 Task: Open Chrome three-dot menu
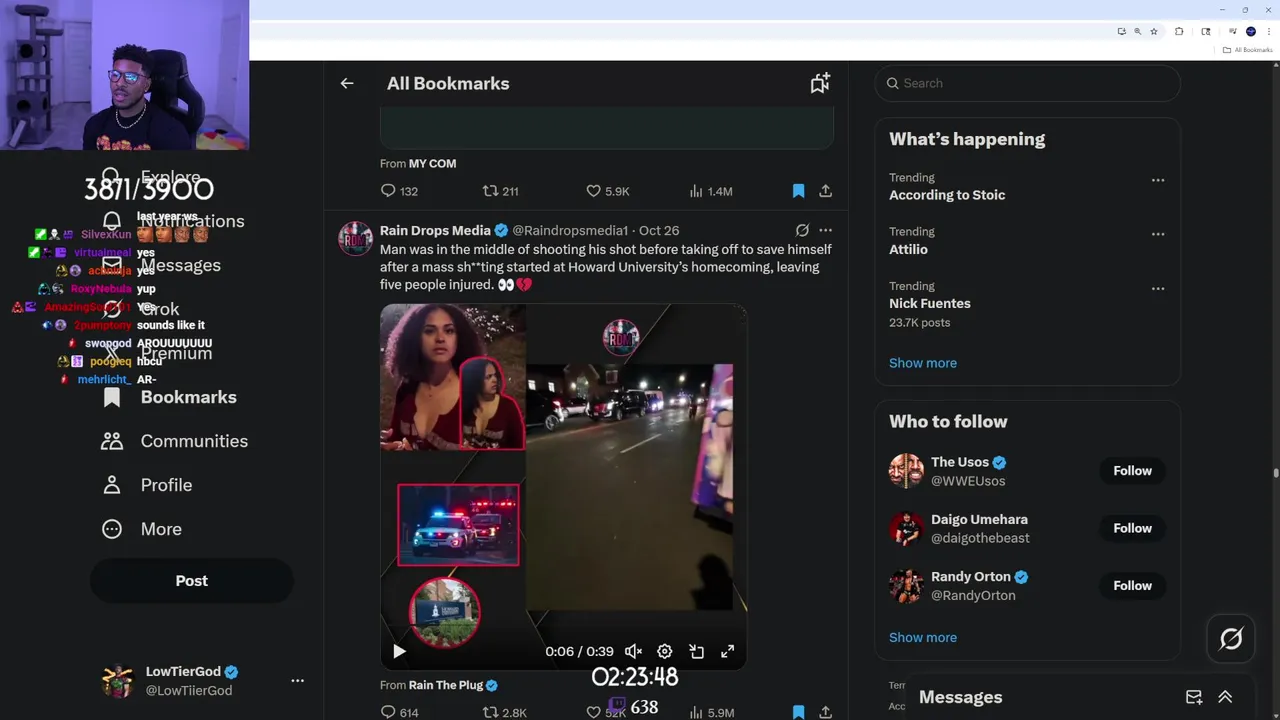tap(1269, 31)
